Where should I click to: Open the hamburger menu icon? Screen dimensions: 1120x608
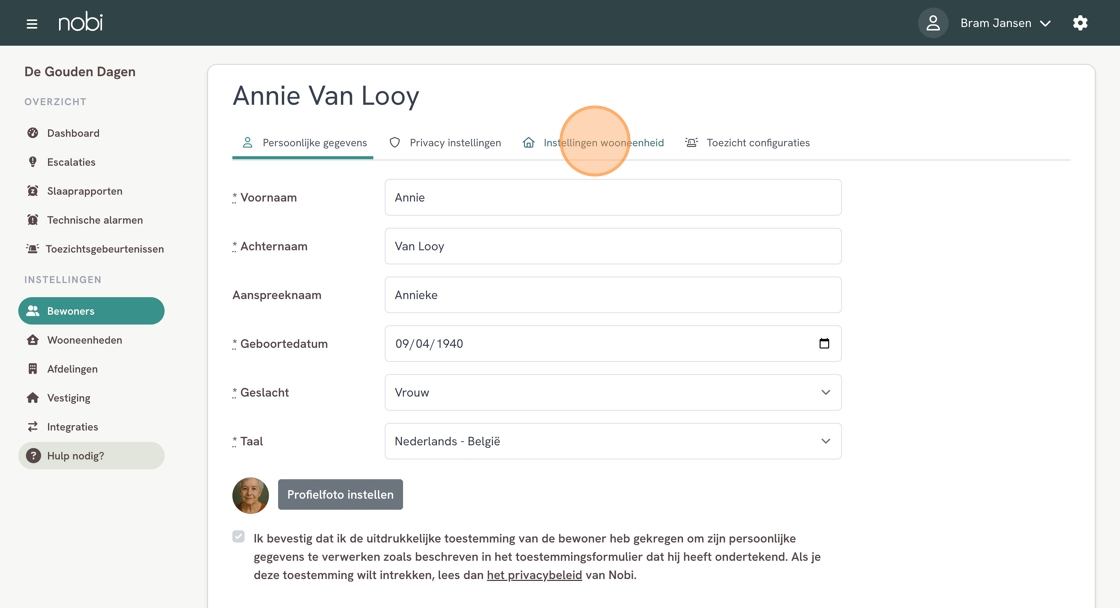(31, 24)
